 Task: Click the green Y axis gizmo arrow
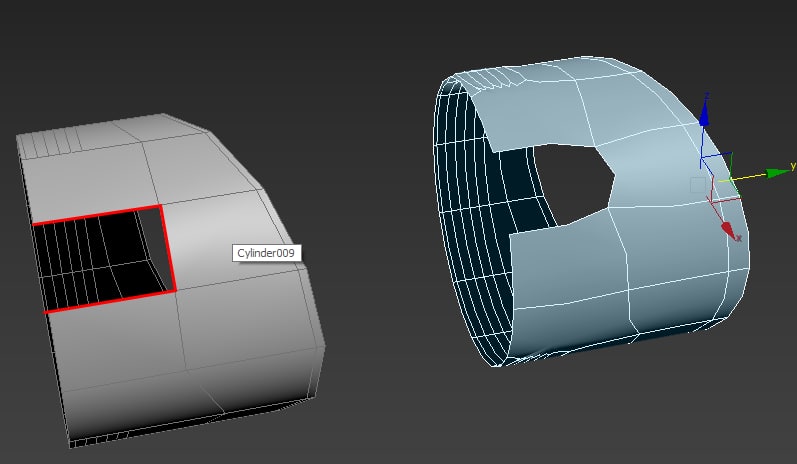(x=778, y=173)
